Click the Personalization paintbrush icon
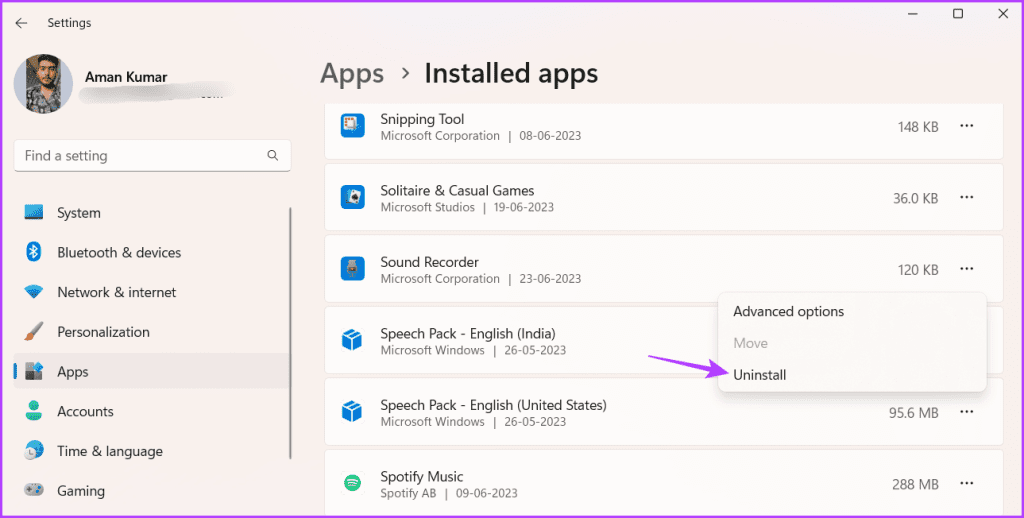The width and height of the screenshot is (1024, 518). [x=34, y=331]
